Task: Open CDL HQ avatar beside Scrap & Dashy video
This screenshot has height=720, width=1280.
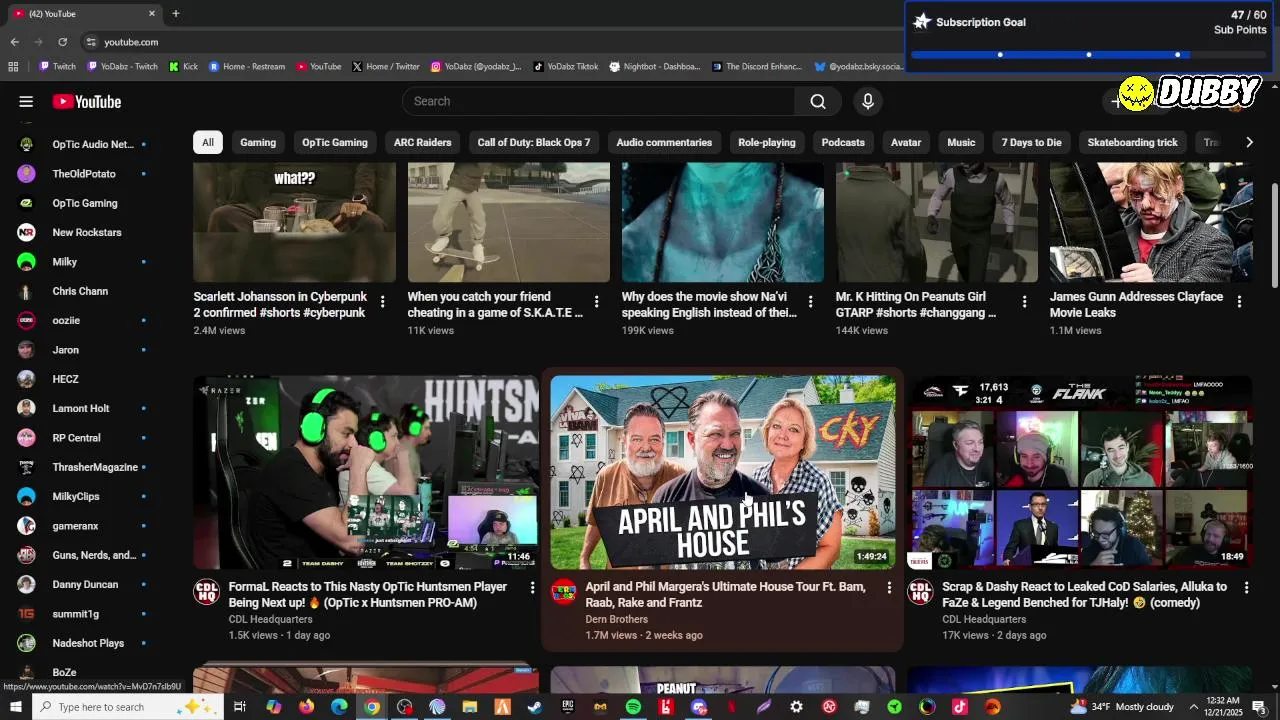Action: click(920, 592)
